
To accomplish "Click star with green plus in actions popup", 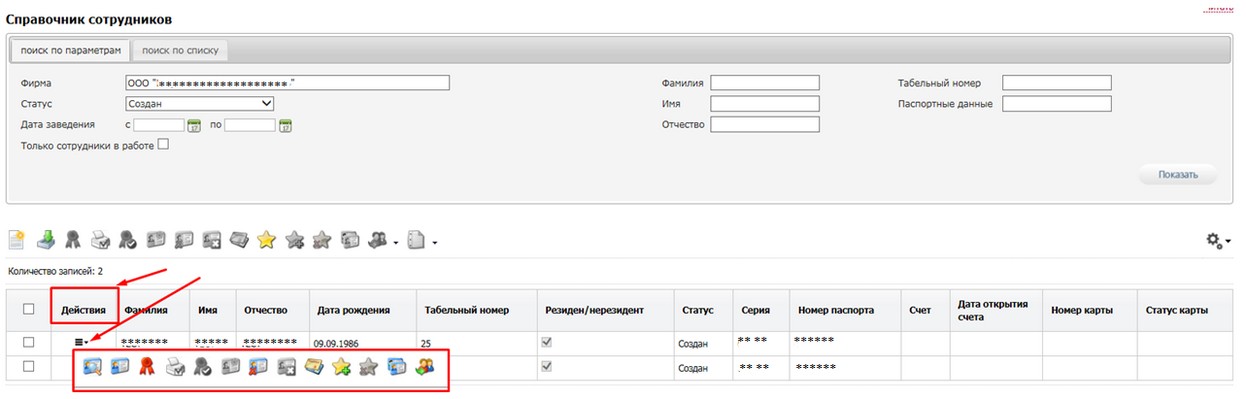I will click(341, 367).
